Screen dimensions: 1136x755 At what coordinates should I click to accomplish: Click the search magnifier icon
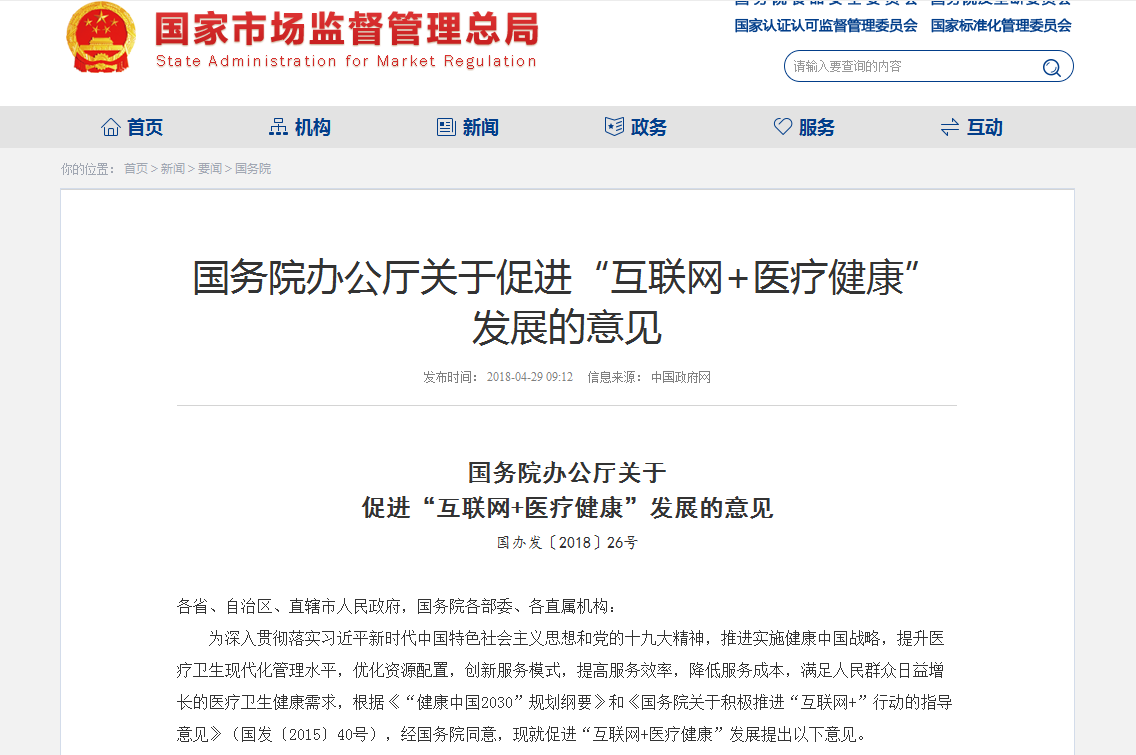pyautogui.click(x=1051, y=67)
